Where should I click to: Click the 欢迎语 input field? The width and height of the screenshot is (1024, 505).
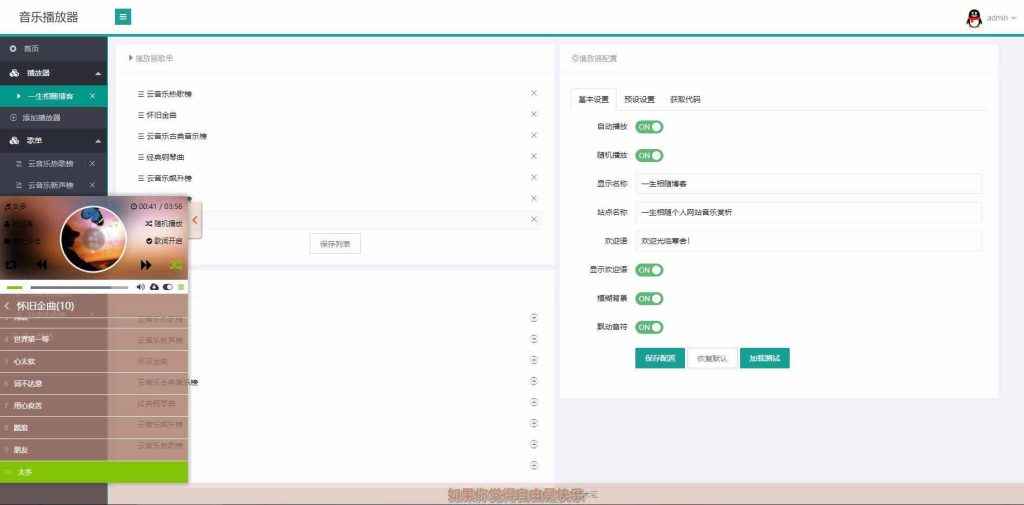808,240
